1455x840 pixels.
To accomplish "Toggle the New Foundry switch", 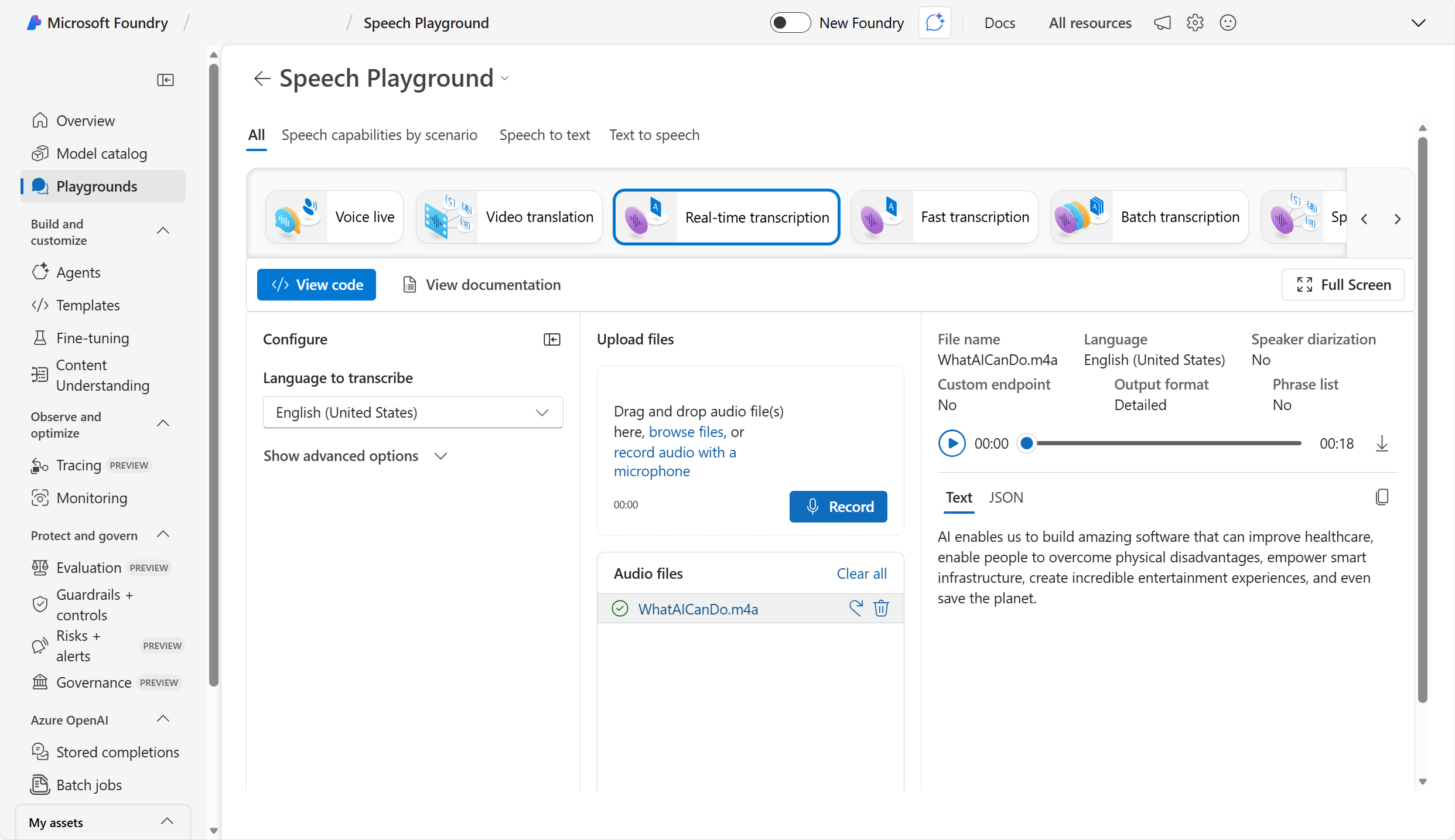I will click(790, 22).
